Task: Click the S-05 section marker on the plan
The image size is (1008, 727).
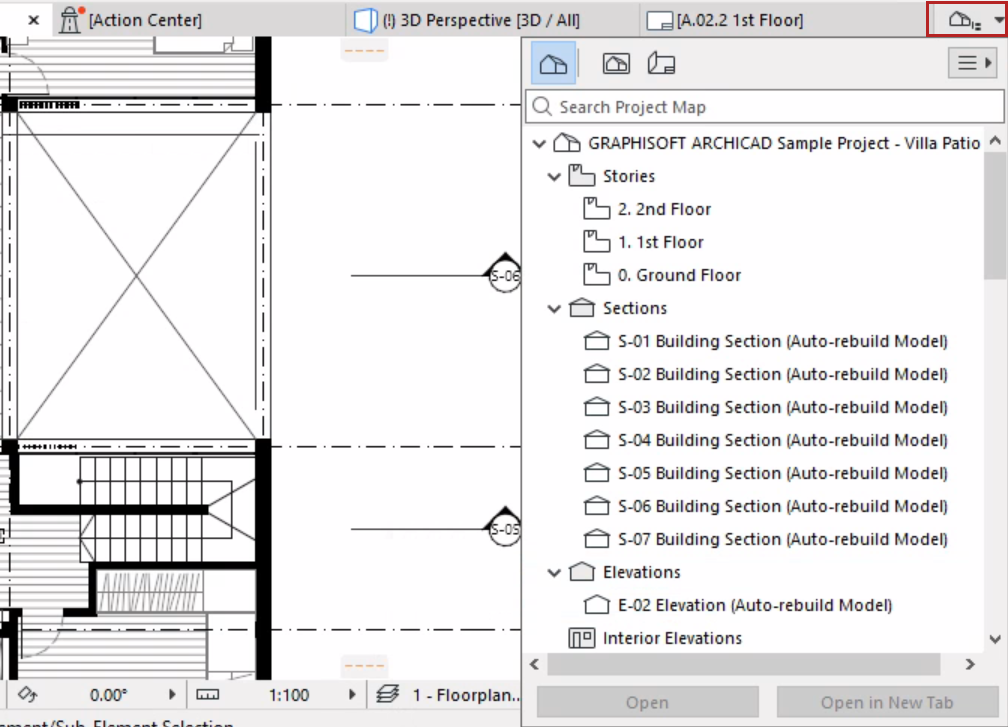Action: click(505, 528)
